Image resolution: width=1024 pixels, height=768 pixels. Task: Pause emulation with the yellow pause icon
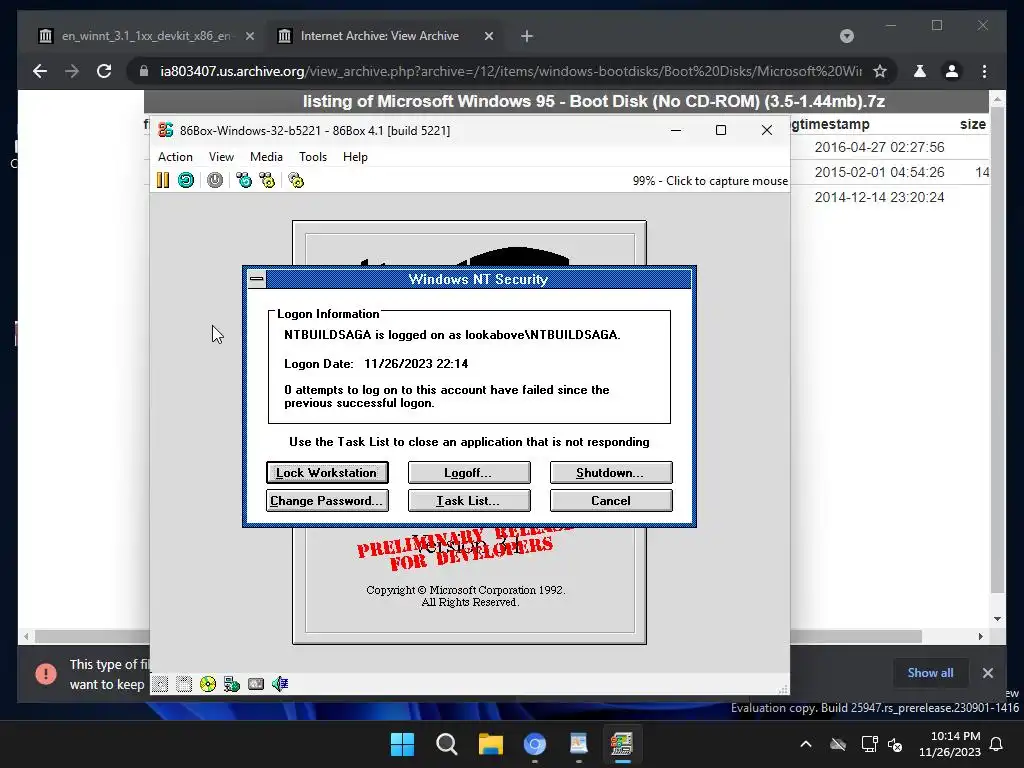tap(163, 180)
